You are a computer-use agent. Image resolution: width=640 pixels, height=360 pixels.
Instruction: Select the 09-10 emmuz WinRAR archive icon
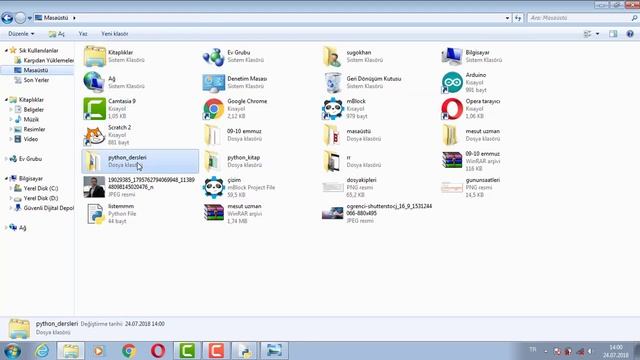point(452,160)
